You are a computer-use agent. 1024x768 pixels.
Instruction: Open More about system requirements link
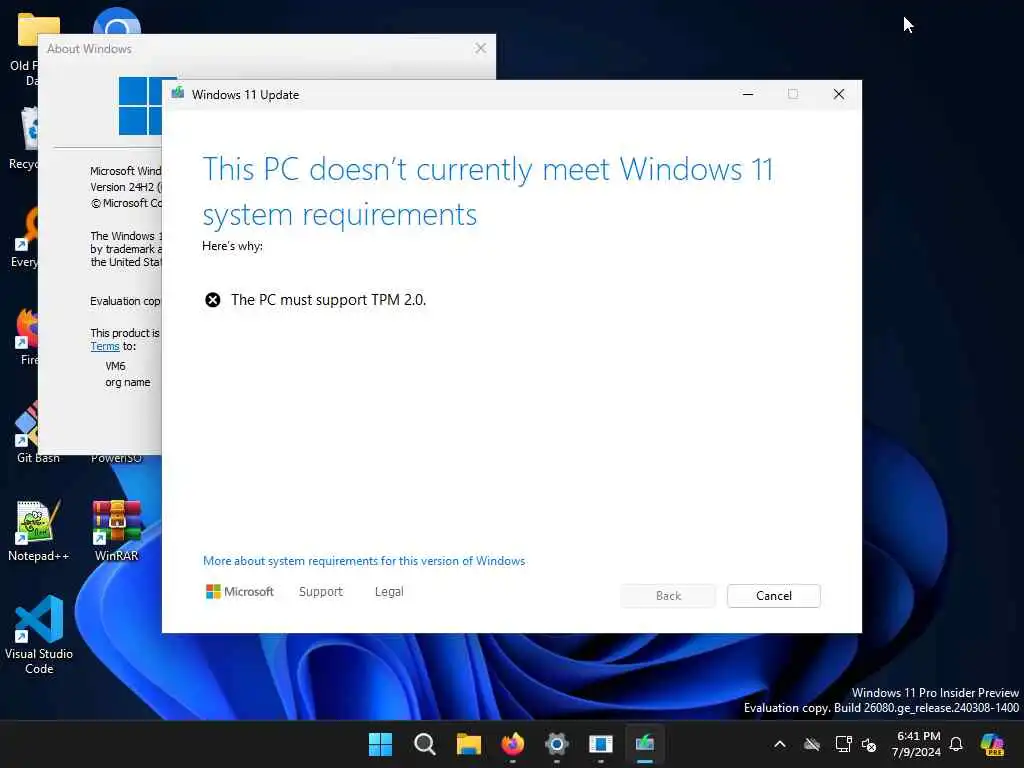(x=364, y=561)
